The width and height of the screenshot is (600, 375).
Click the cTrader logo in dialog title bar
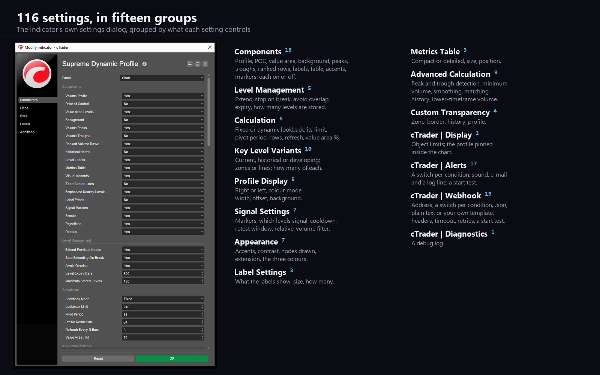tap(20, 47)
